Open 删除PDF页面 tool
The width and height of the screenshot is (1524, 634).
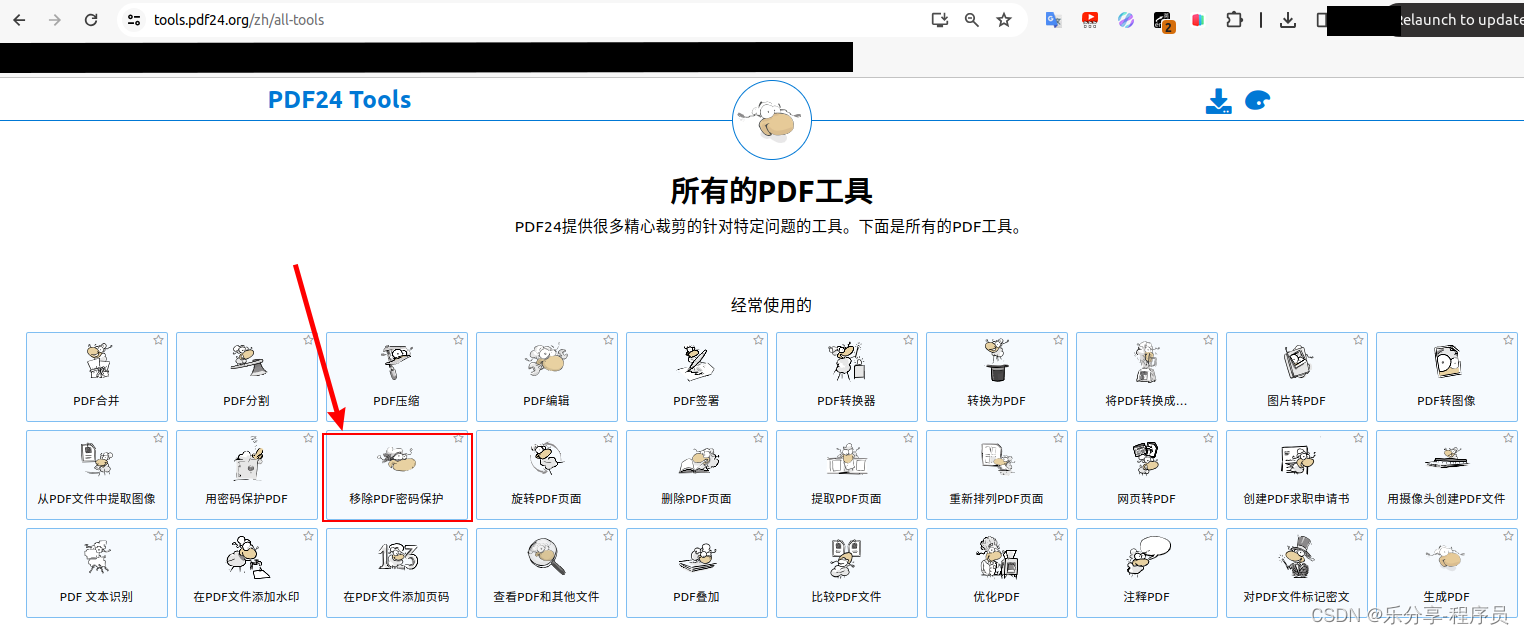click(696, 475)
